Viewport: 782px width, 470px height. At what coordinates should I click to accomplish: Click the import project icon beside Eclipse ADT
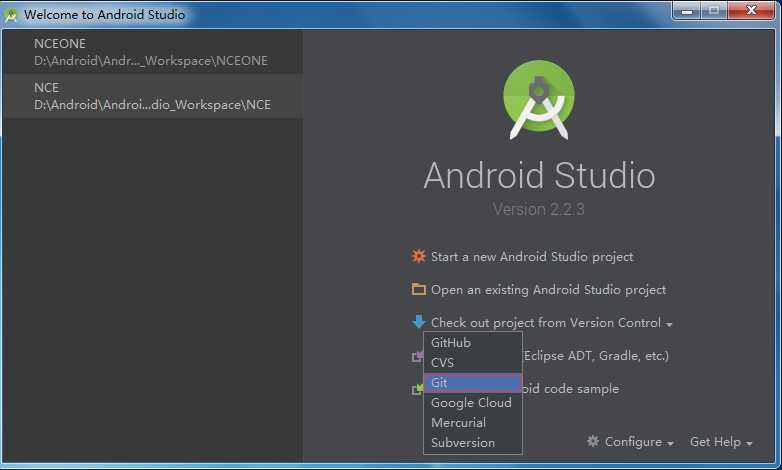[417, 356]
